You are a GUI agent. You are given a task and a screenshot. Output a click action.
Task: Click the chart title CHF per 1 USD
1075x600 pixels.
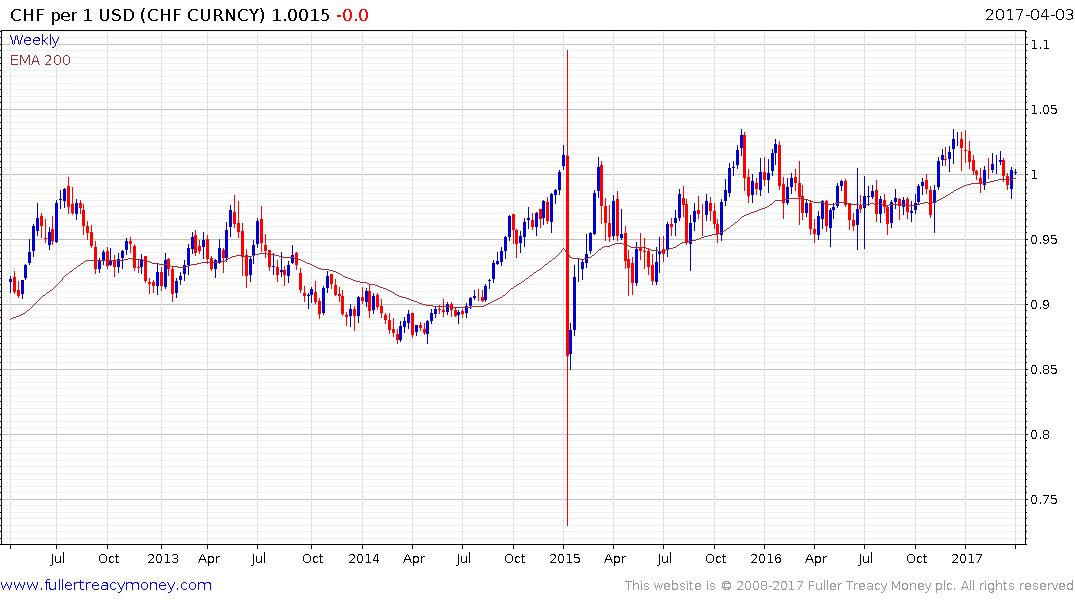73,15
